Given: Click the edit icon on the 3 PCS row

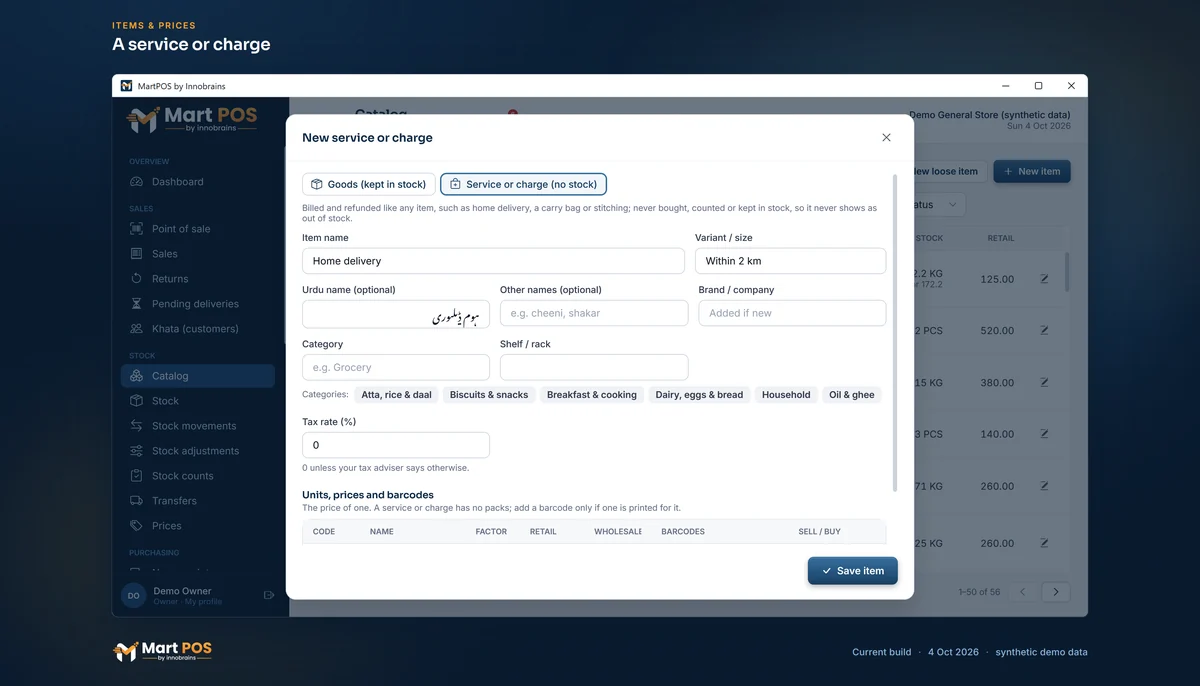Looking at the screenshot, I should pyautogui.click(x=1044, y=434).
